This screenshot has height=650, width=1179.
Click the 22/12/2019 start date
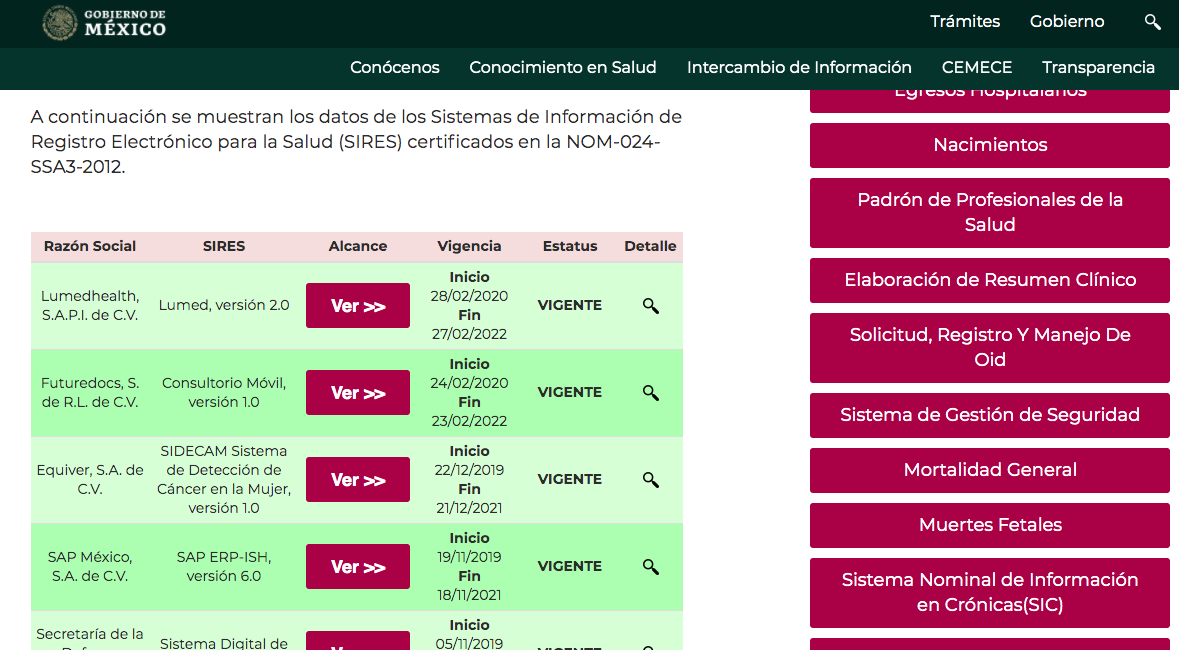click(469, 470)
